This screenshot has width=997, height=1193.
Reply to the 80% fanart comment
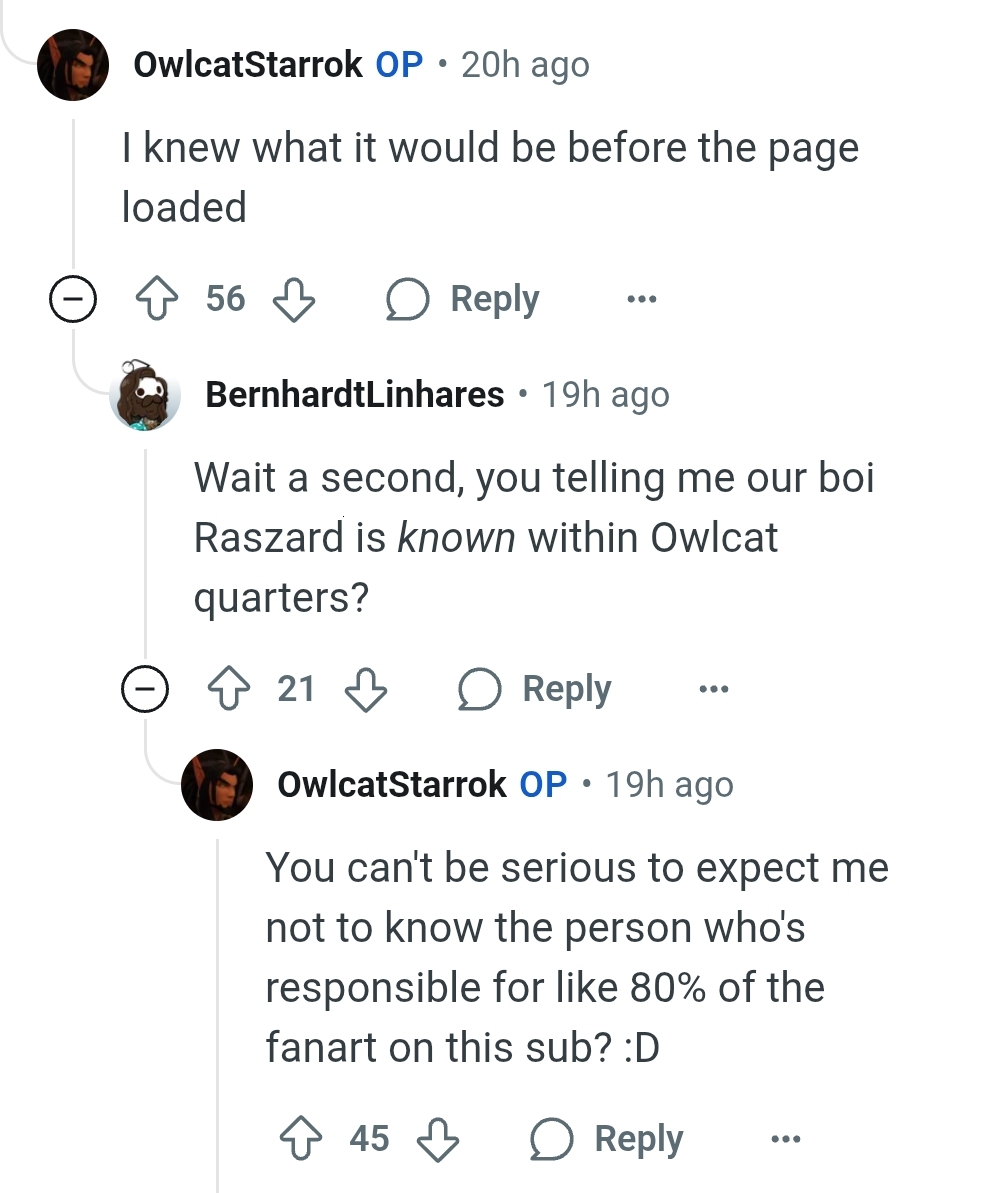coord(607,1139)
